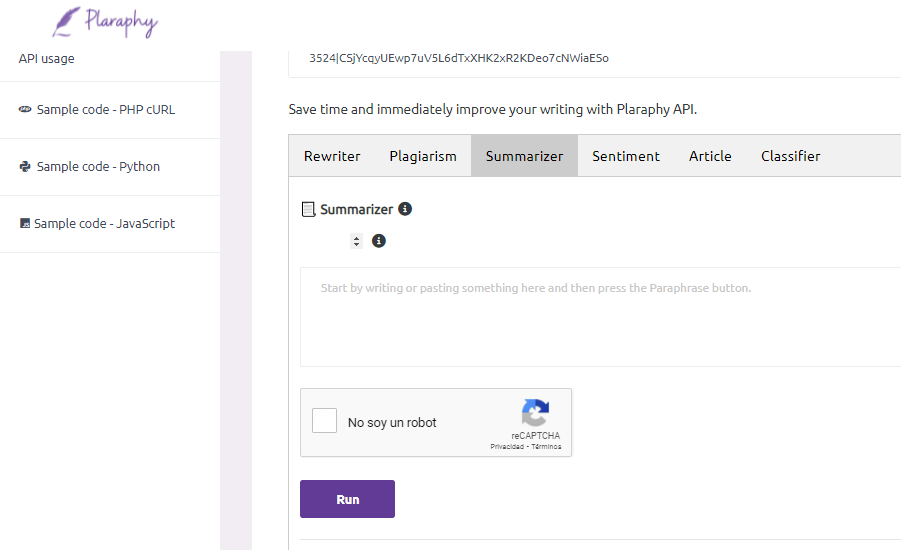The width and height of the screenshot is (901, 550).
Task: Click the Plaraphy feather logo
Action: click(105, 22)
